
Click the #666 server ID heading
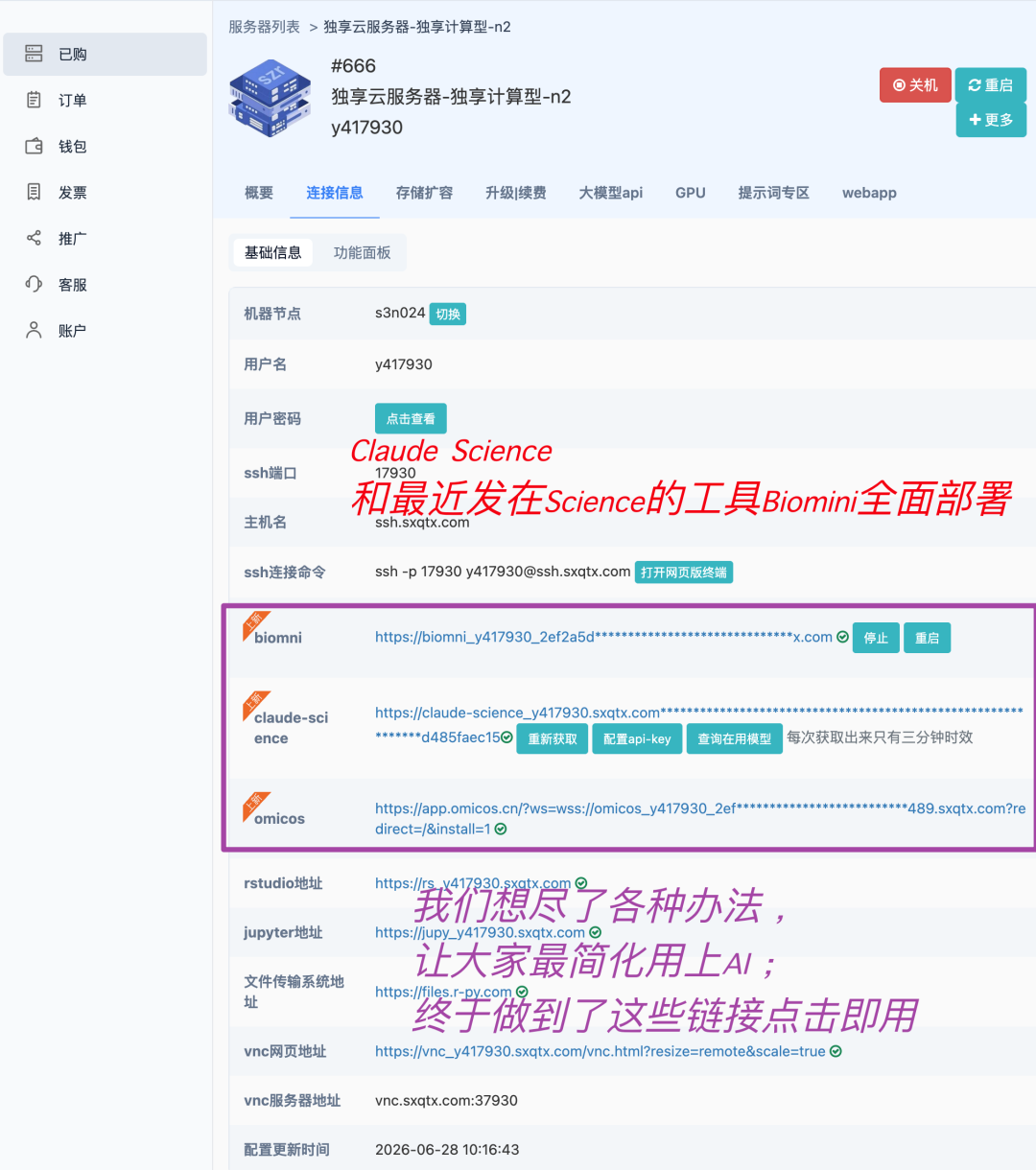(353, 66)
